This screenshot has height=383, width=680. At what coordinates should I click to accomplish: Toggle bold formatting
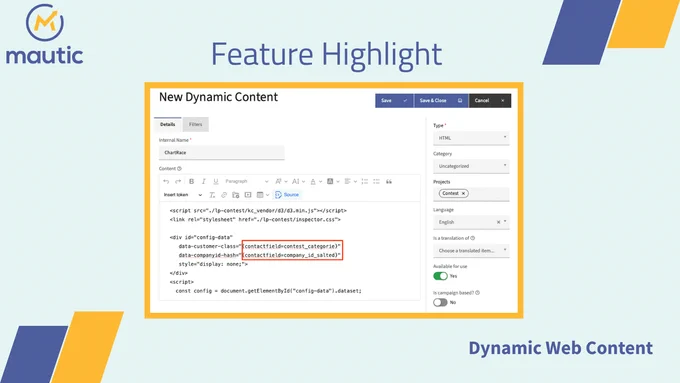click(x=191, y=181)
